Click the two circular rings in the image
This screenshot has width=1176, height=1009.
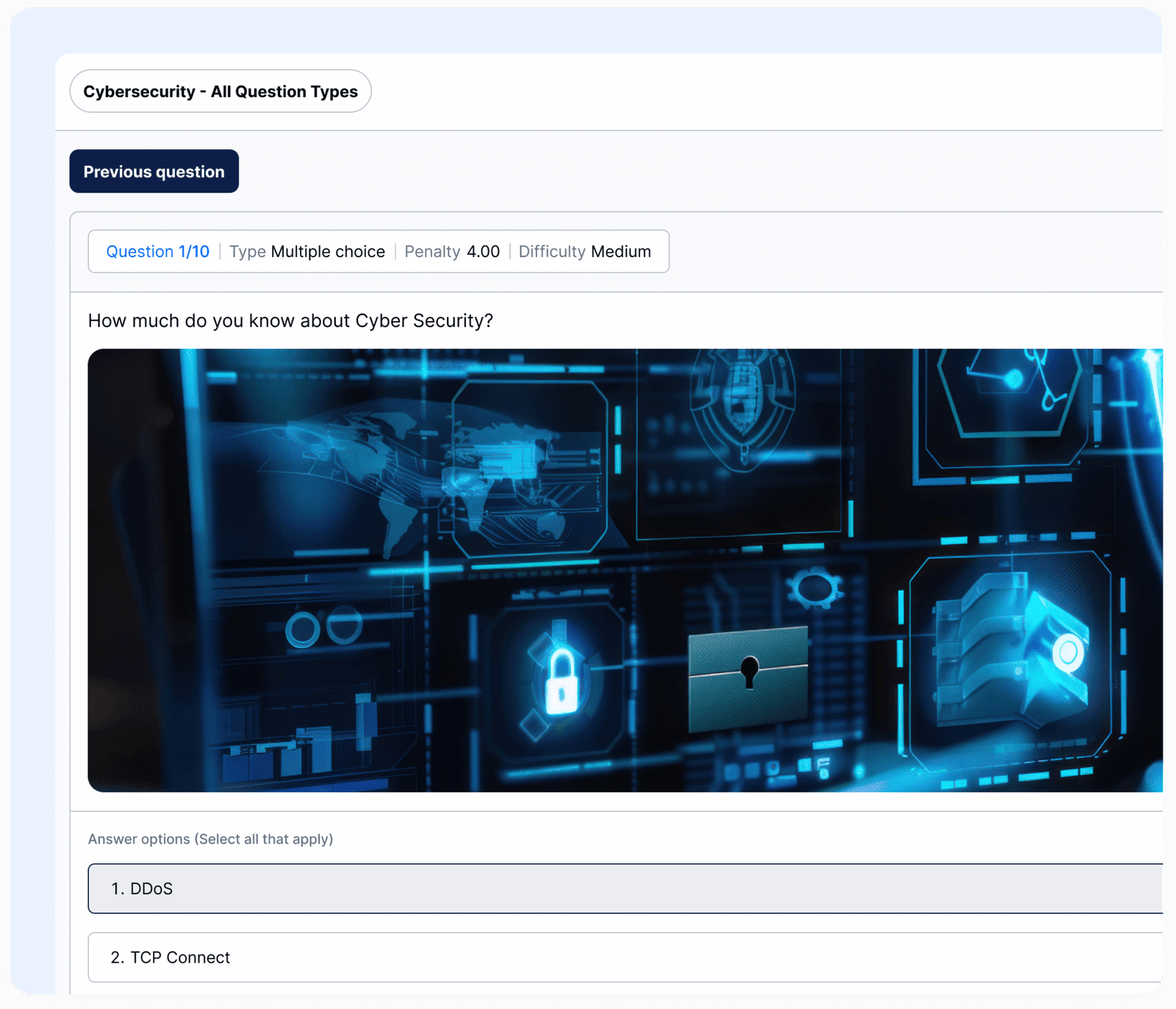(x=323, y=628)
